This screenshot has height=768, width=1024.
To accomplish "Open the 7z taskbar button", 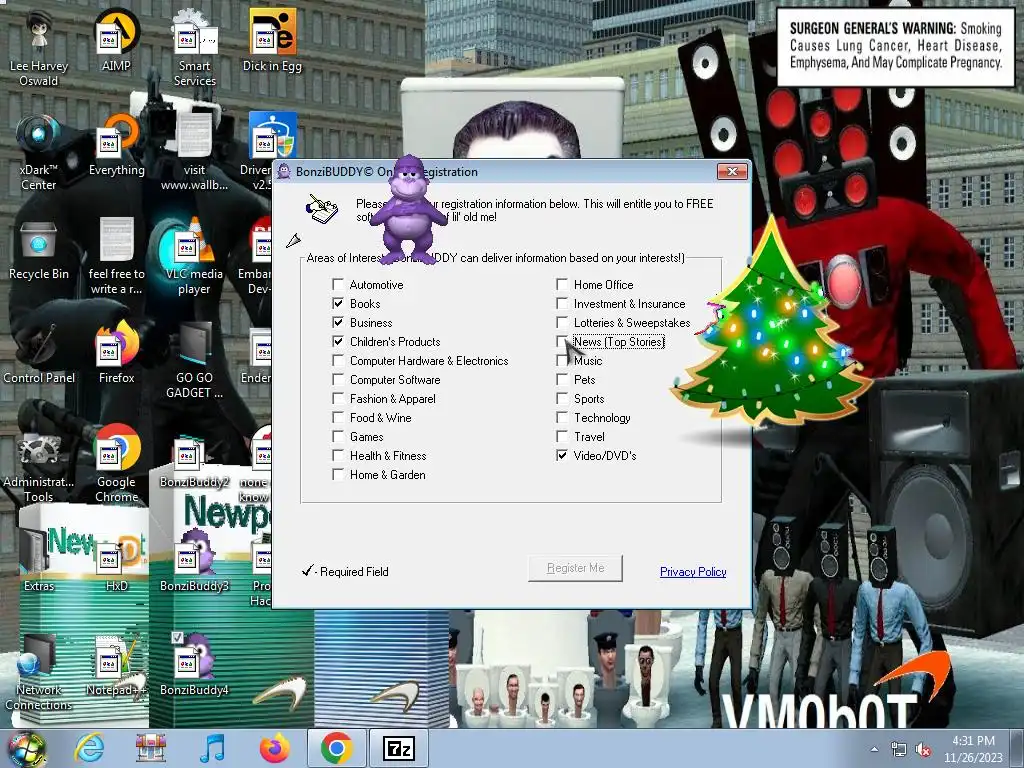I will point(399,749).
